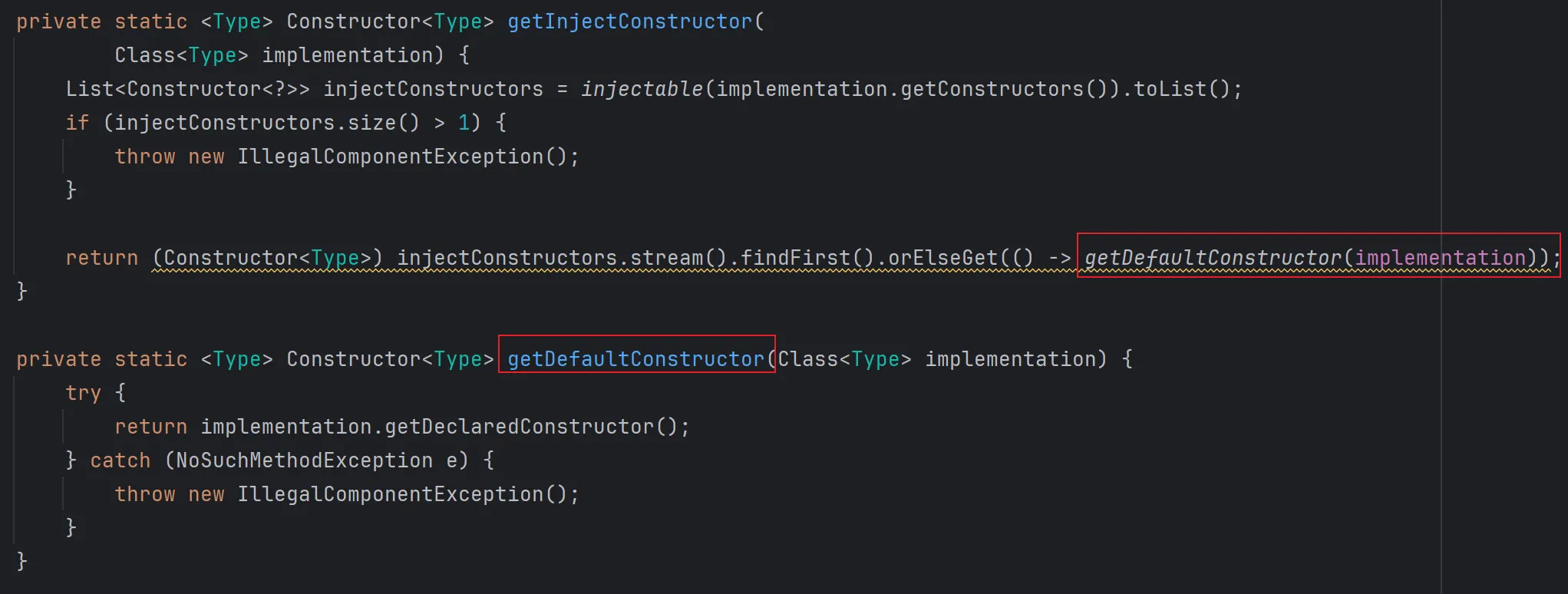Click the italic getDefaultConstructor call in return statement
The image size is (1568, 594).
(x=1213, y=258)
